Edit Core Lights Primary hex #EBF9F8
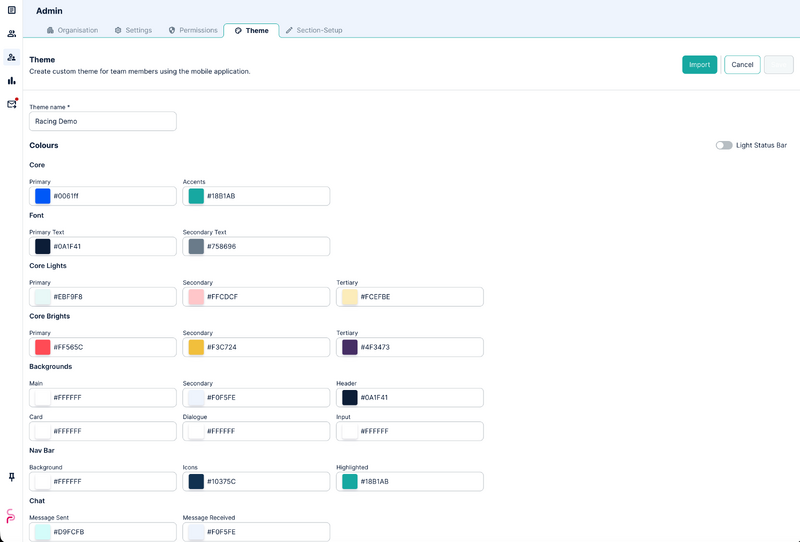Screen dimensions: 800x542 (103, 297)
